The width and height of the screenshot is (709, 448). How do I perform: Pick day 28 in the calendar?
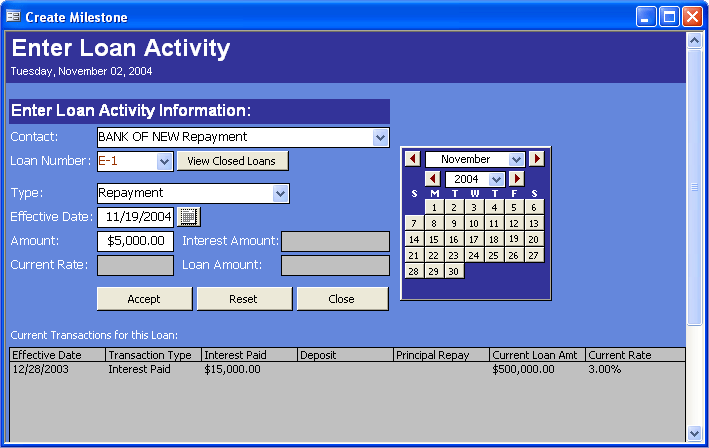pyautogui.click(x=414, y=271)
